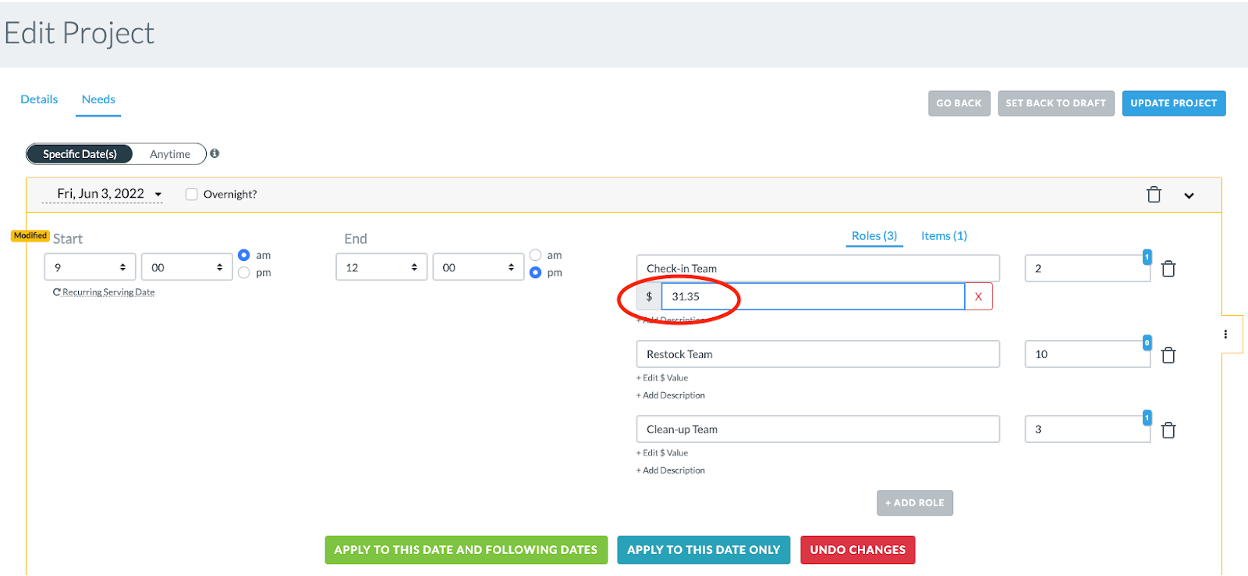Open the Fri, Jun 3, 2022 date dropdown

(x=109, y=194)
